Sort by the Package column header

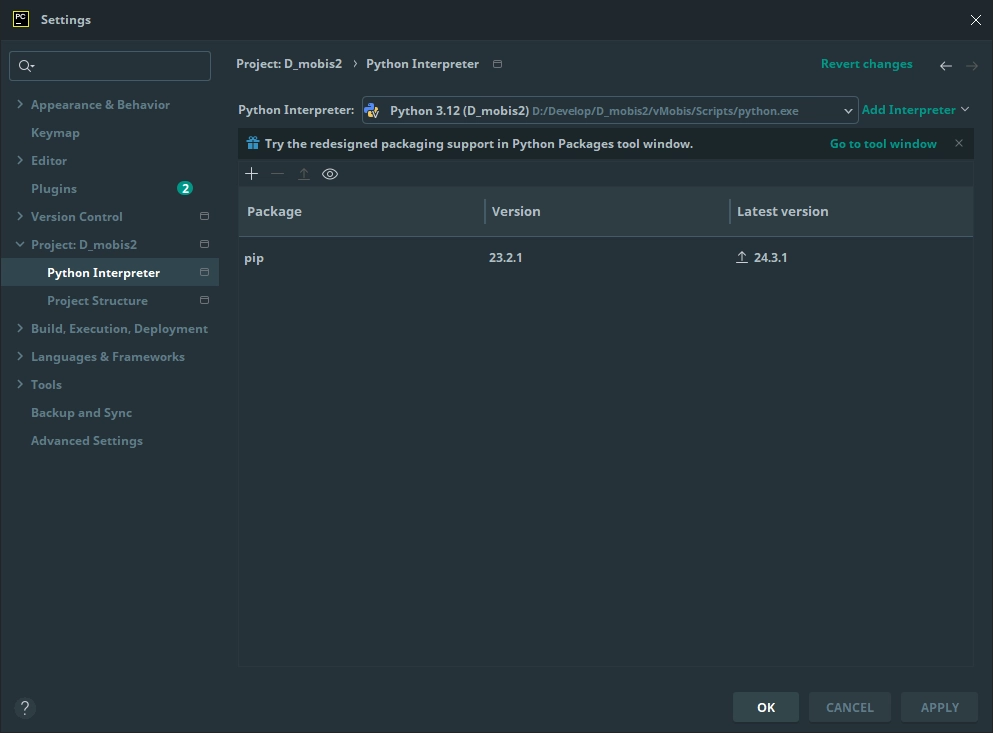click(361, 212)
